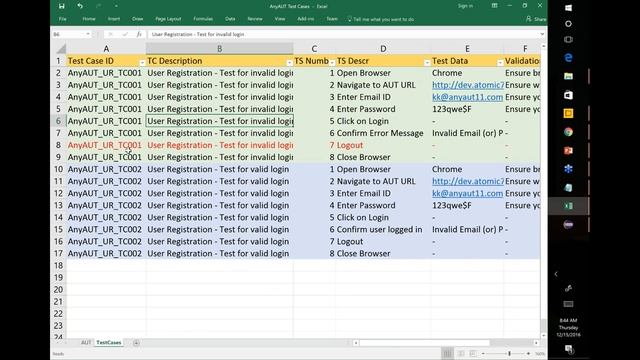
Task: Open filter dropdown for TS Number
Action: pos(331,63)
